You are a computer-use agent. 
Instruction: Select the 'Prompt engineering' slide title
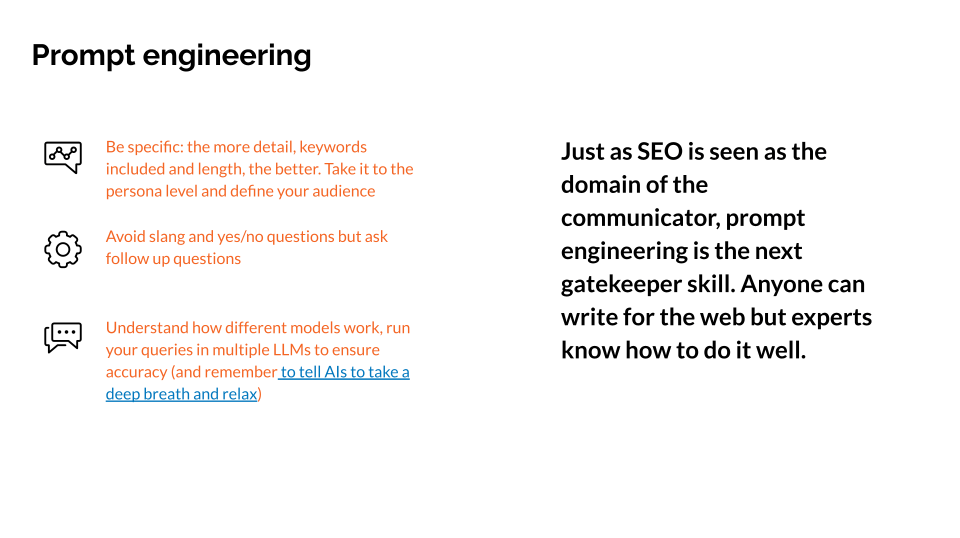click(171, 55)
